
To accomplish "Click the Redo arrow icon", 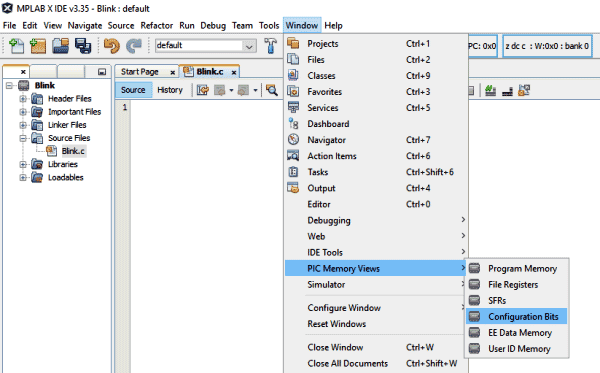I will click(134, 46).
